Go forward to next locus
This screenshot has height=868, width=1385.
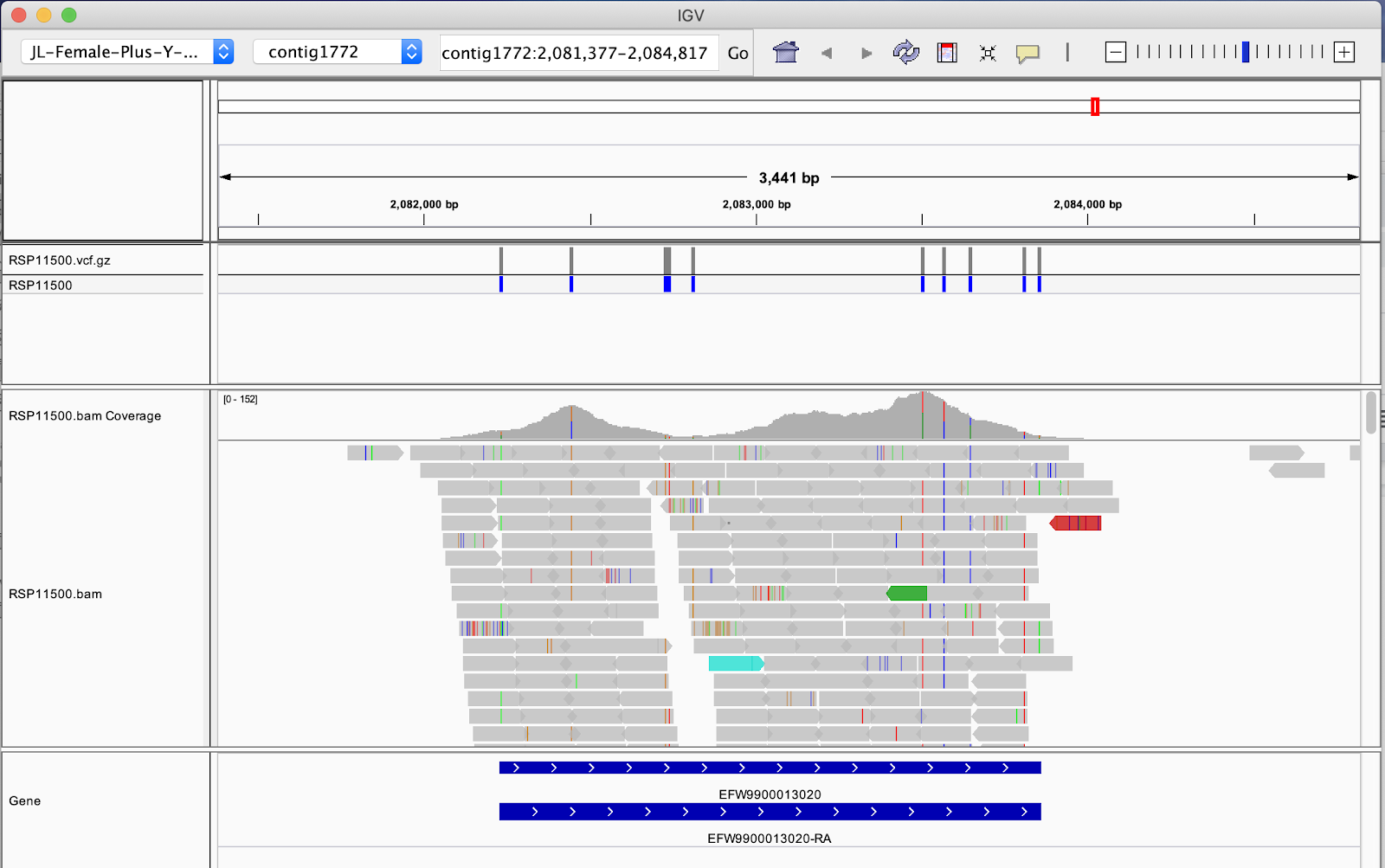(x=866, y=53)
